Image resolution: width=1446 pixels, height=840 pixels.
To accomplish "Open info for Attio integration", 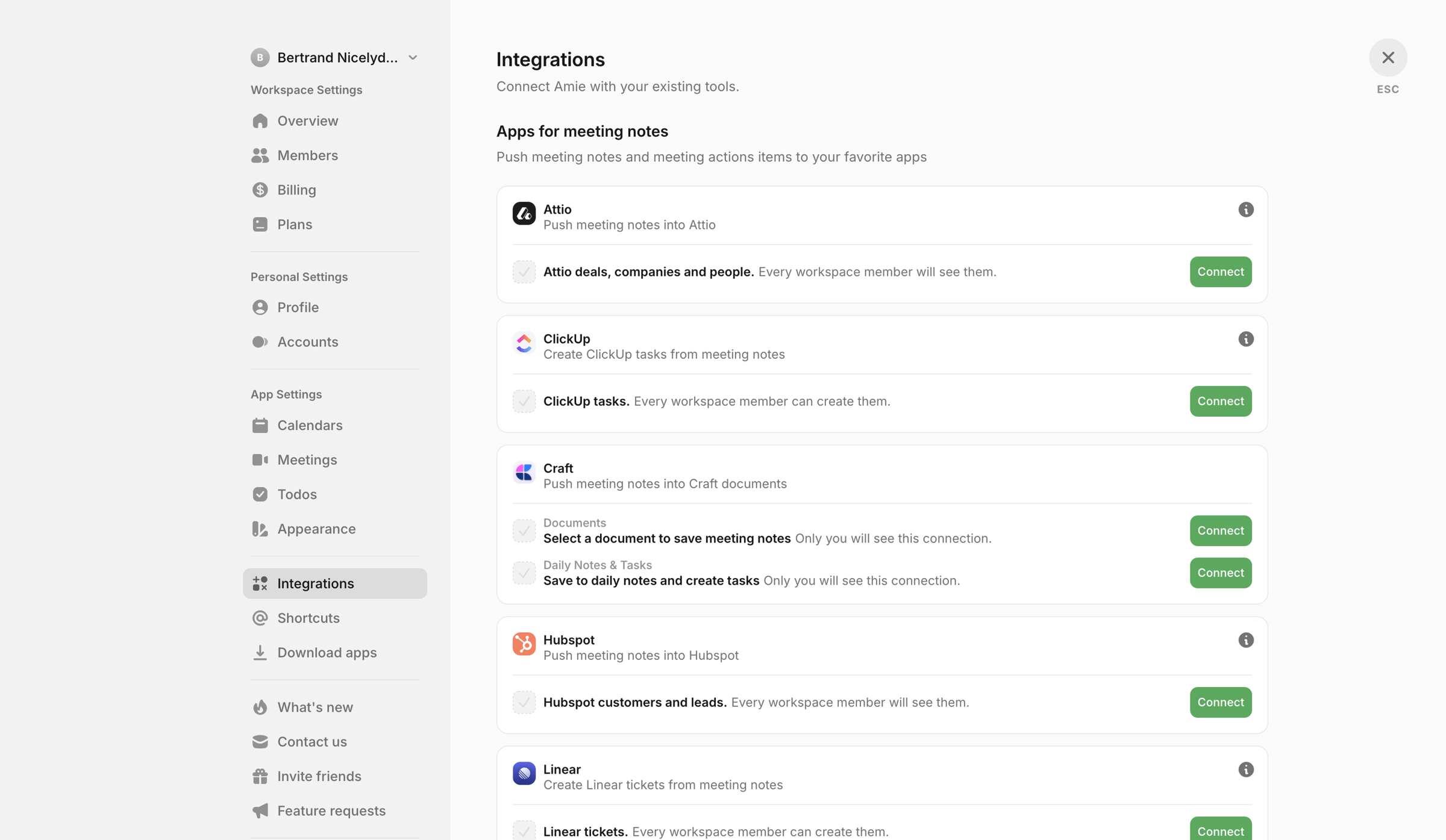I will pyautogui.click(x=1245, y=210).
